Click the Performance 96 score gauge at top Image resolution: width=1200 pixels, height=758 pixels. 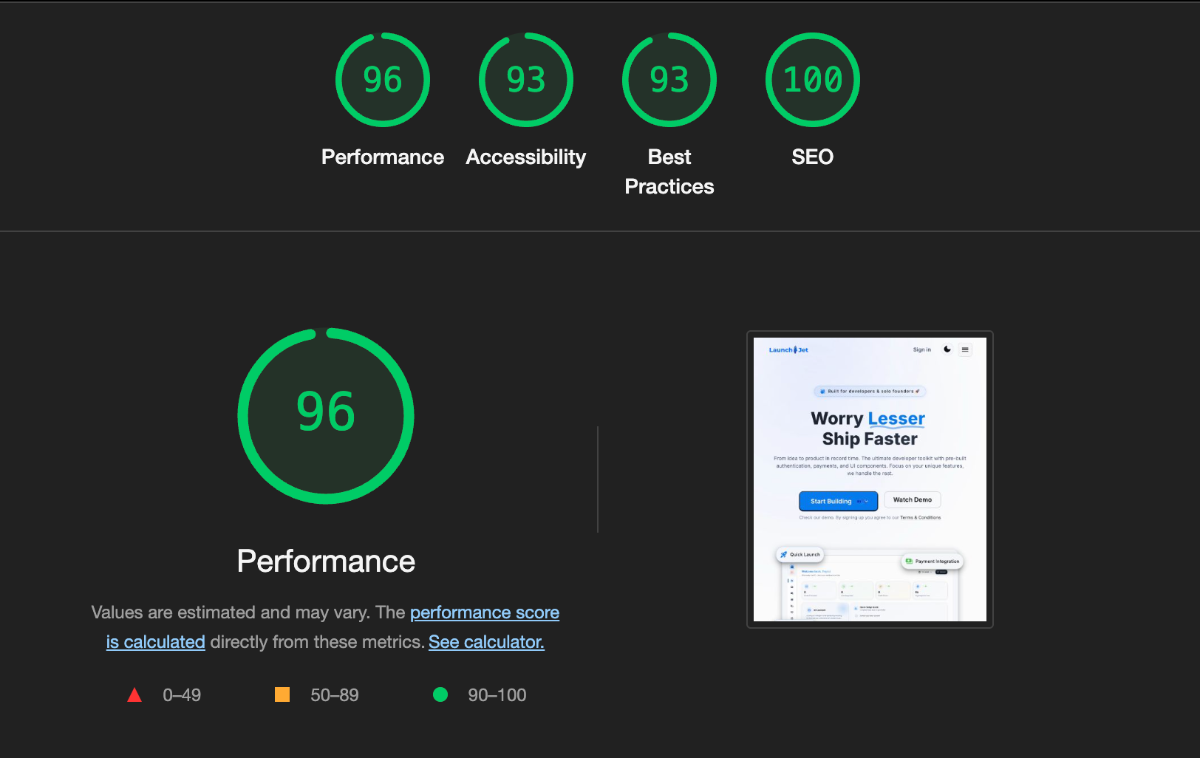pos(382,80)
